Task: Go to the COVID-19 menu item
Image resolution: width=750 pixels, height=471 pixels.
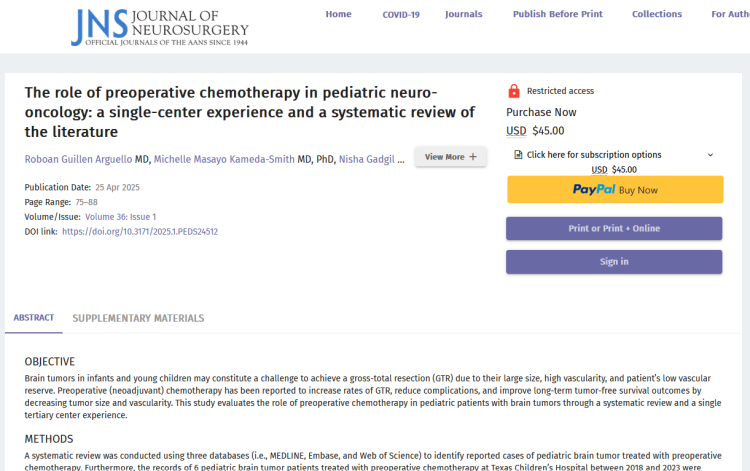Action: tap(401, 14)
